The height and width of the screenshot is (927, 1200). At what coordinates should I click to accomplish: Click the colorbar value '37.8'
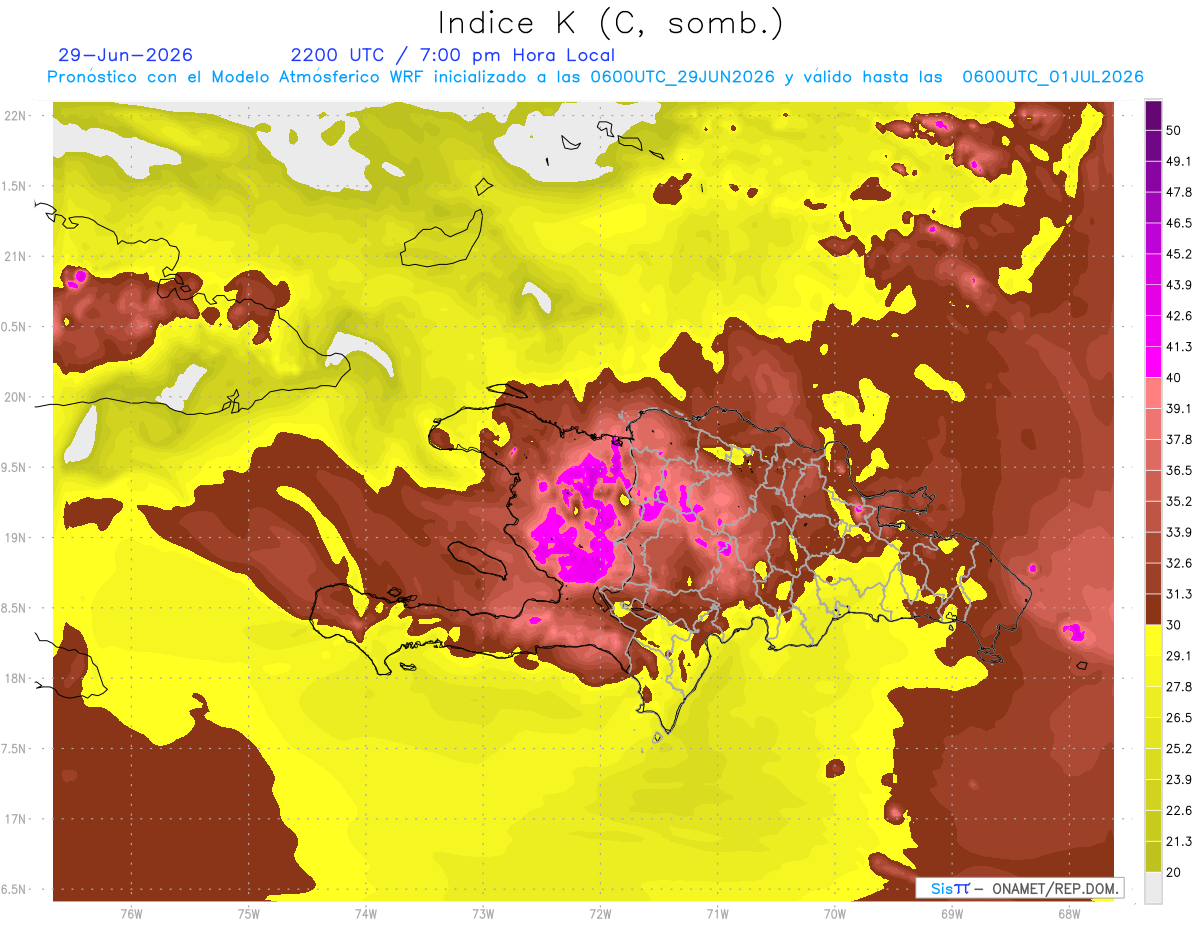1179,439
